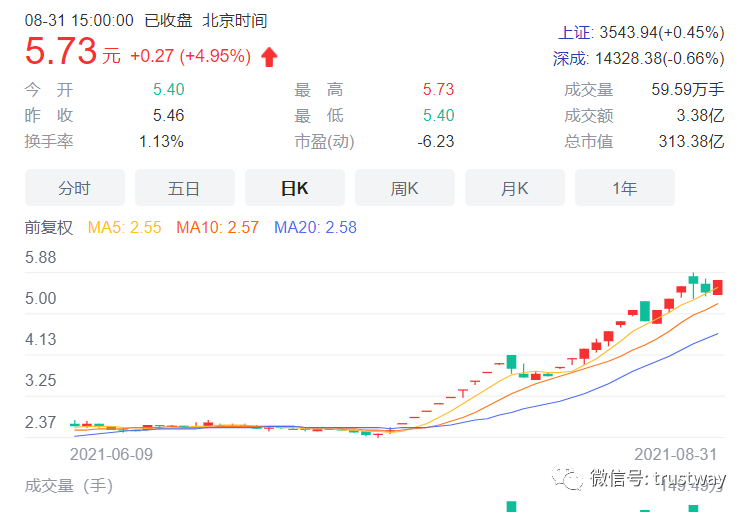
Task: Click the 2021-06-09 start date label
Action: click(x=111, y=453)
